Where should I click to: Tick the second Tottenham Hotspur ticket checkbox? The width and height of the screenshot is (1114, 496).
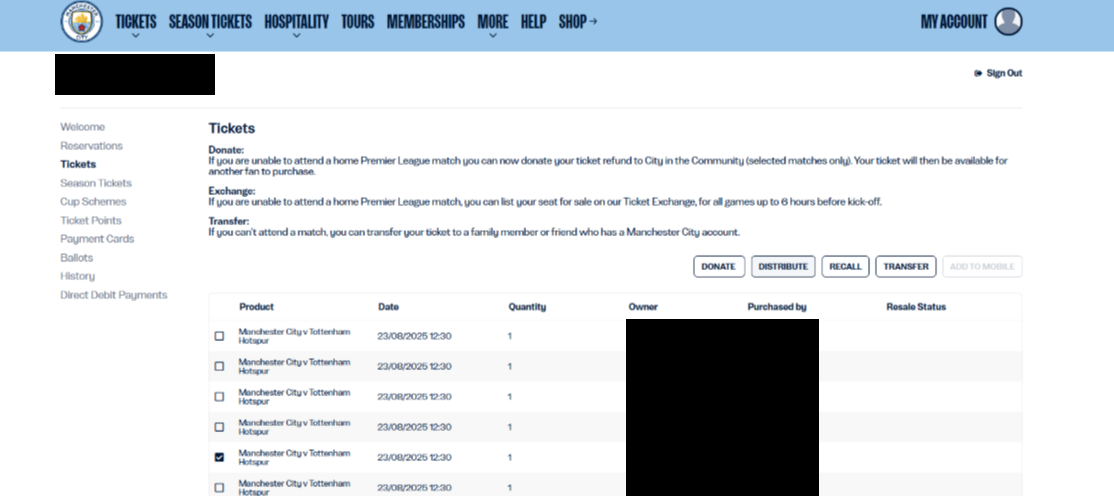tap(220, 367)
